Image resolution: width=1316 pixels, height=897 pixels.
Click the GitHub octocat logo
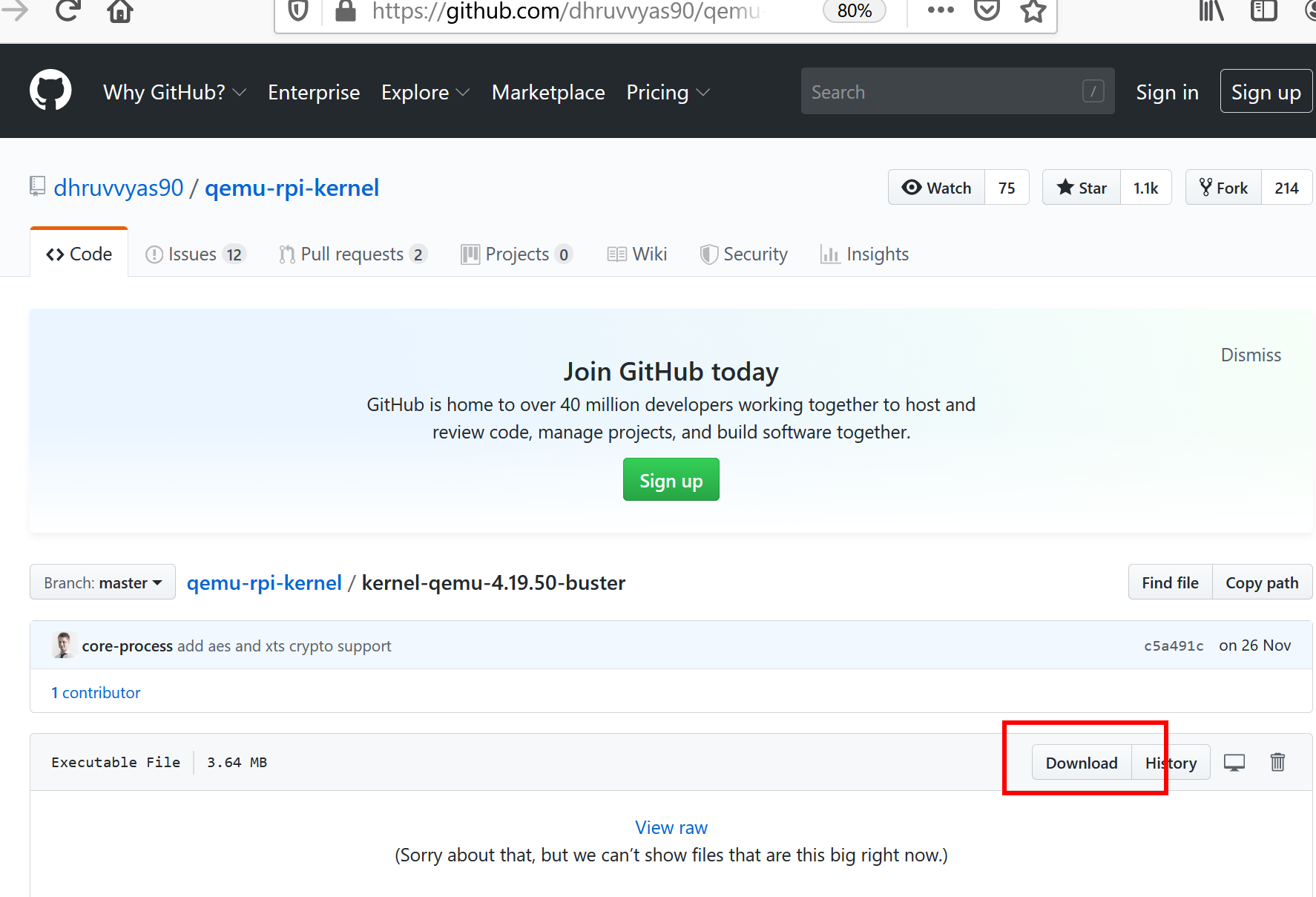[50, 91]
